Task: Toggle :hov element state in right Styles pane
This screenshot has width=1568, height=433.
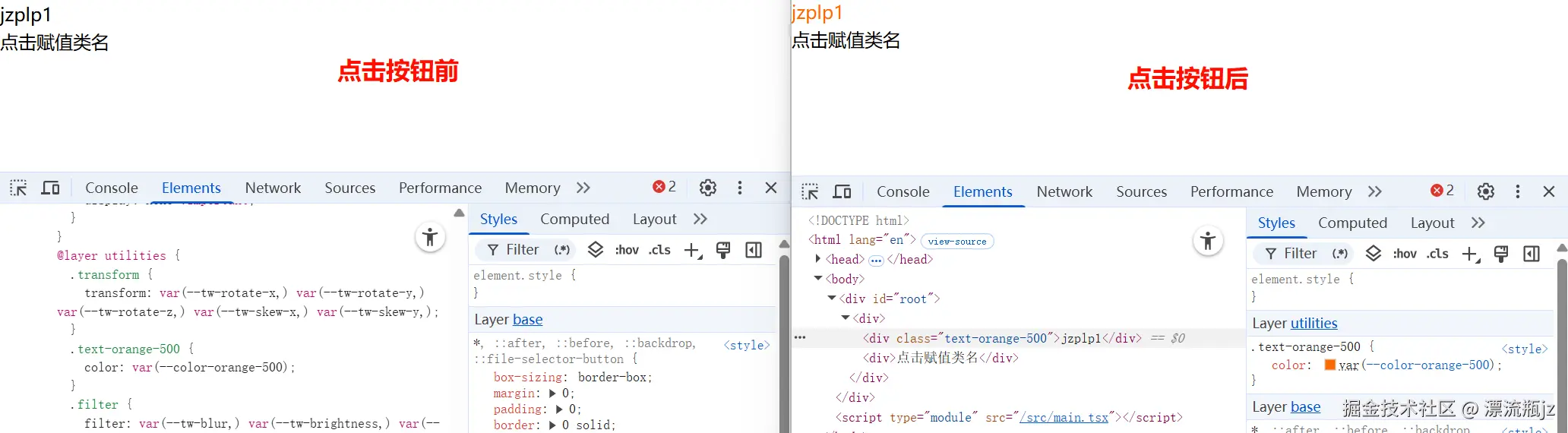Action: coord(1405,254)
